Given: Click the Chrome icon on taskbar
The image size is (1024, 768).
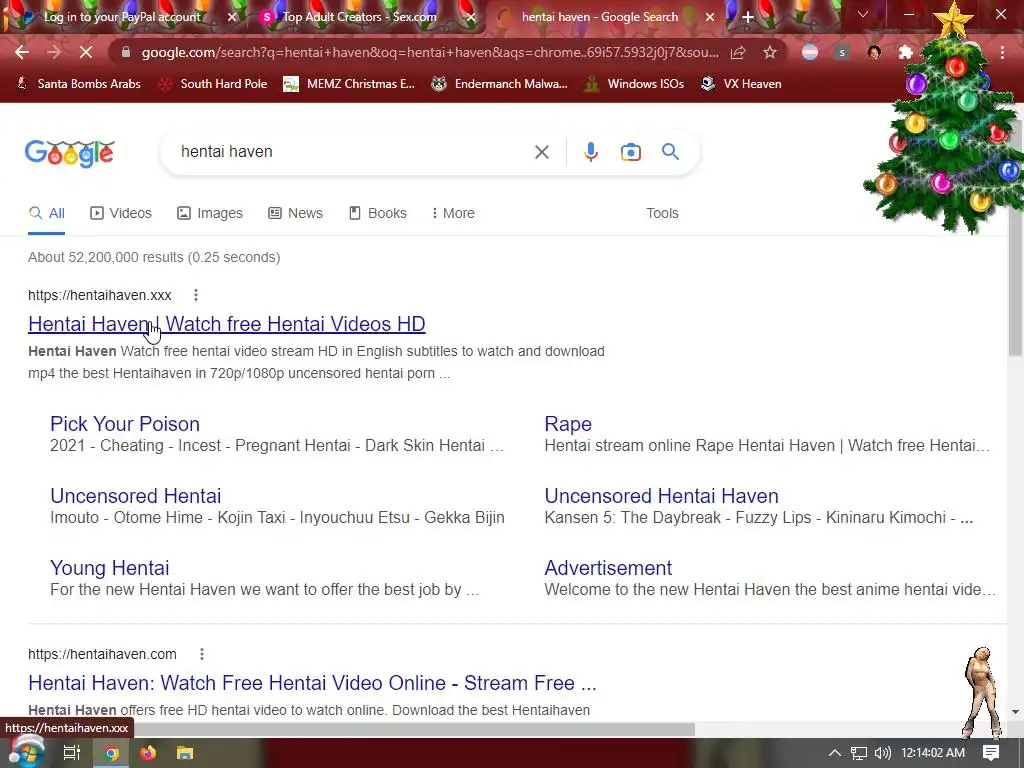Looking at the screenshot, I should tap(112, 753).
